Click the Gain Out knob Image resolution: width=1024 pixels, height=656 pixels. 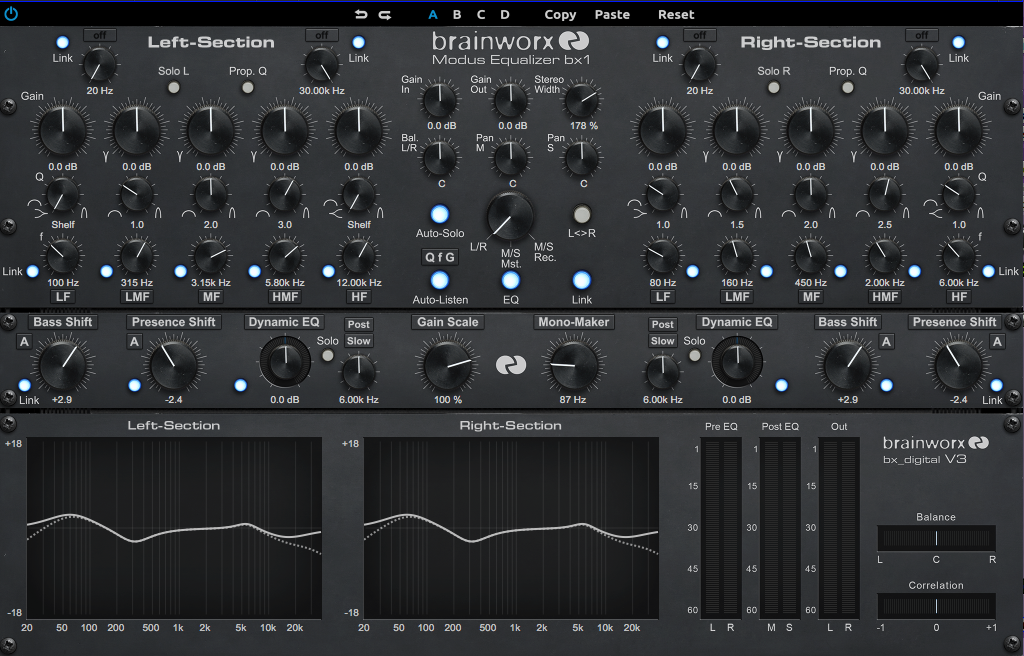tap(511, 100)
